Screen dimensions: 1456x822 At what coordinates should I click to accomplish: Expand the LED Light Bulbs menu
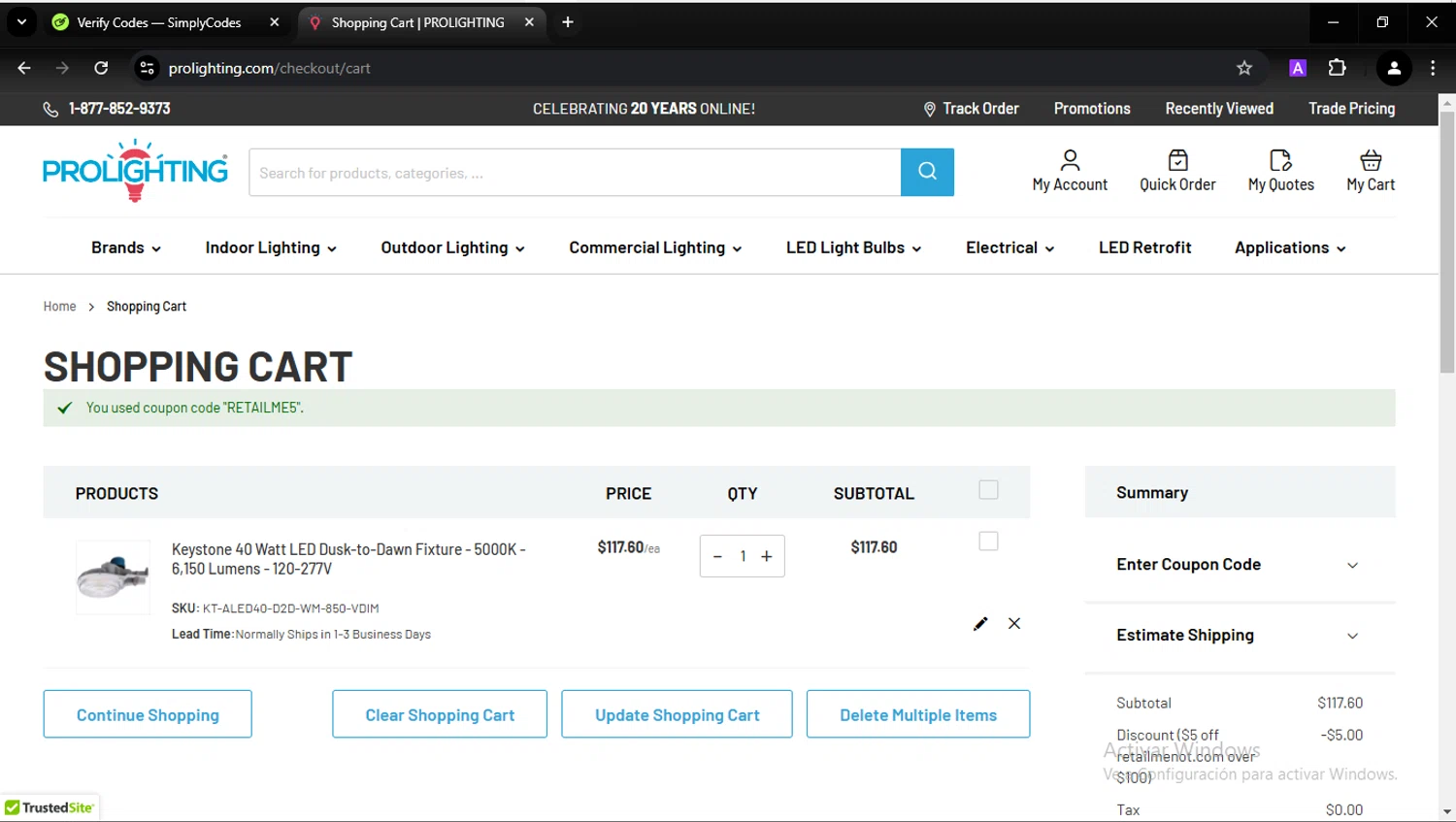[x=853, y=247]
